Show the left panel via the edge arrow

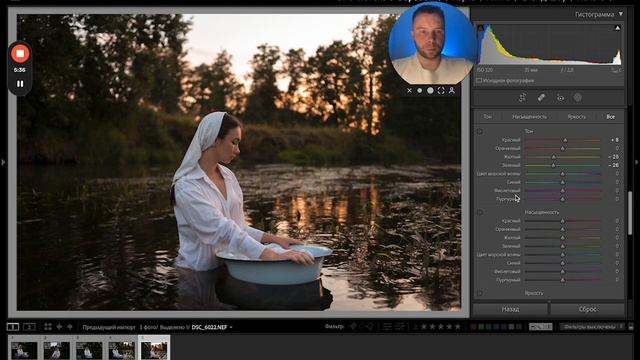click(x=3, y=162)
